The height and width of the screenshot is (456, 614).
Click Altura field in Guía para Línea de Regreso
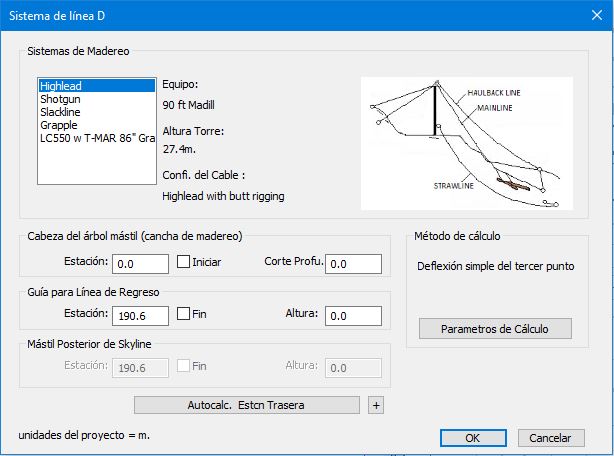click(354, 316)
